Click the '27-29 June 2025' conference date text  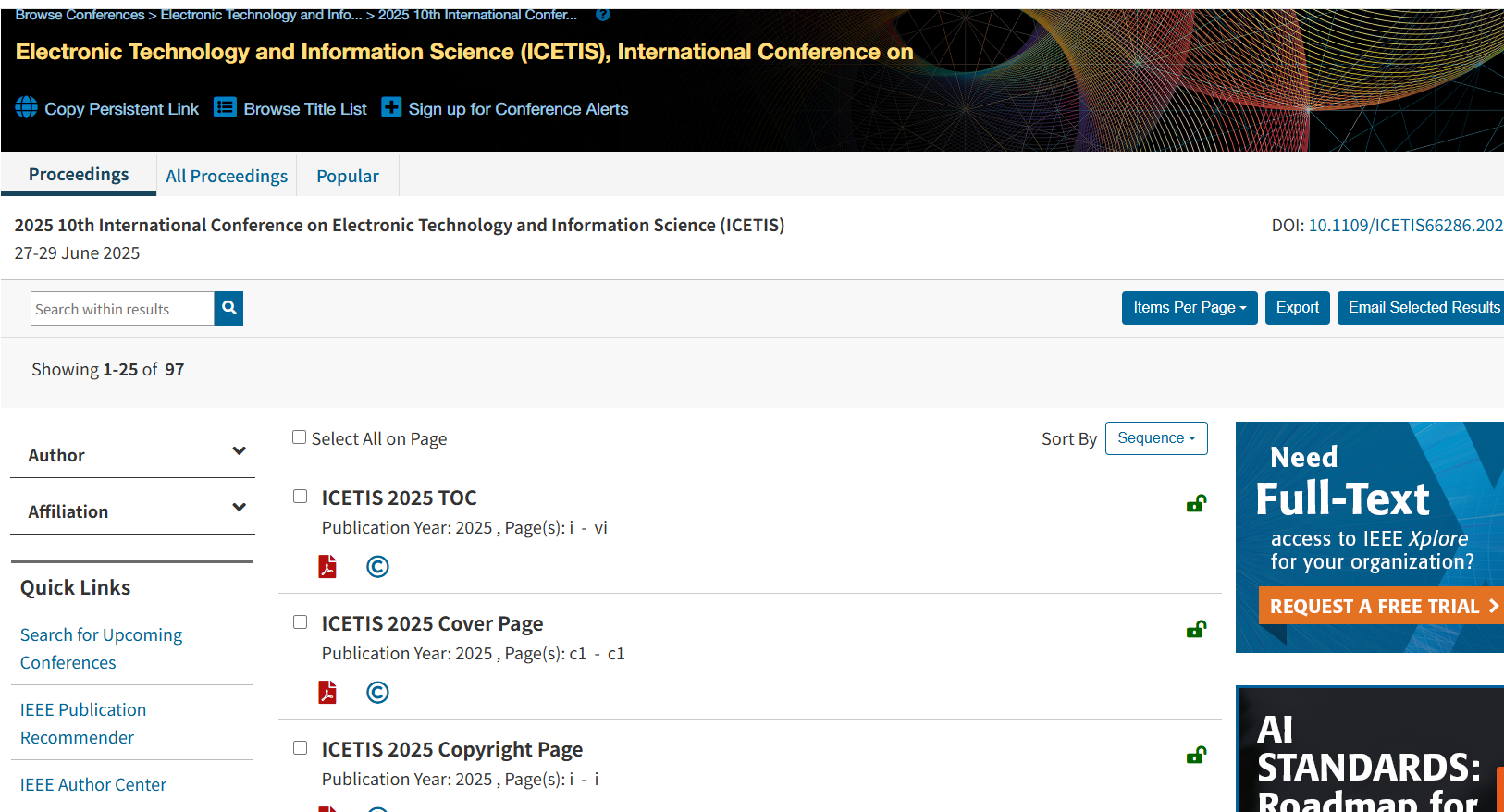(77, 252)
